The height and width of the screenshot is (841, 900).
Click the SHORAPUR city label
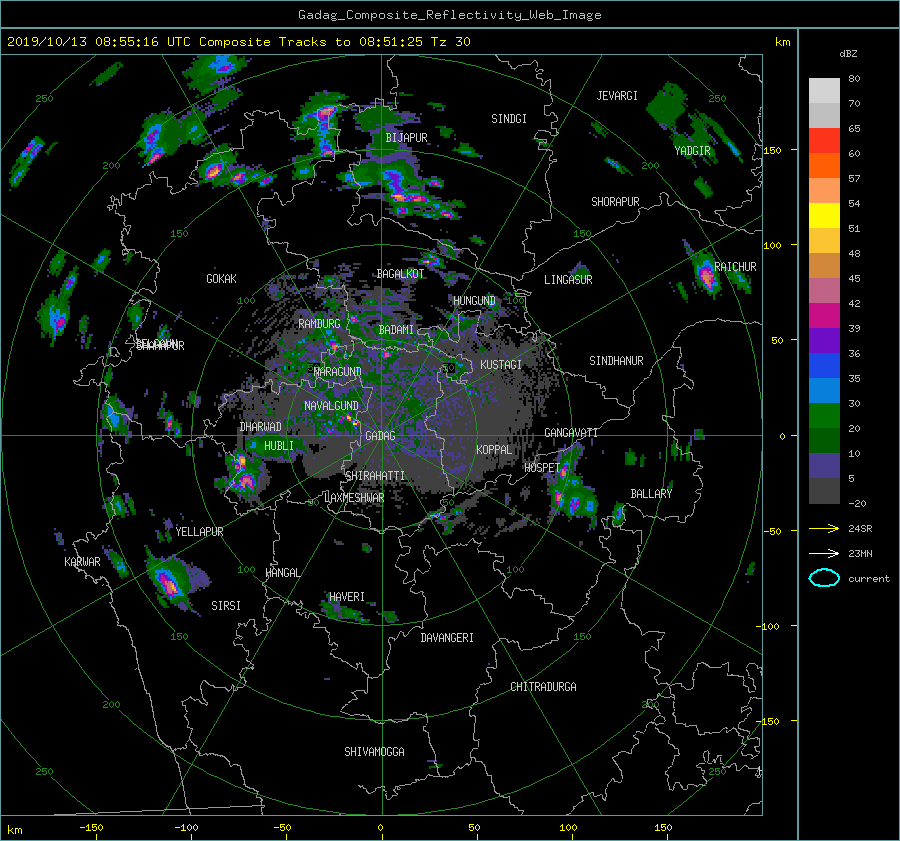tap(615, 202)
